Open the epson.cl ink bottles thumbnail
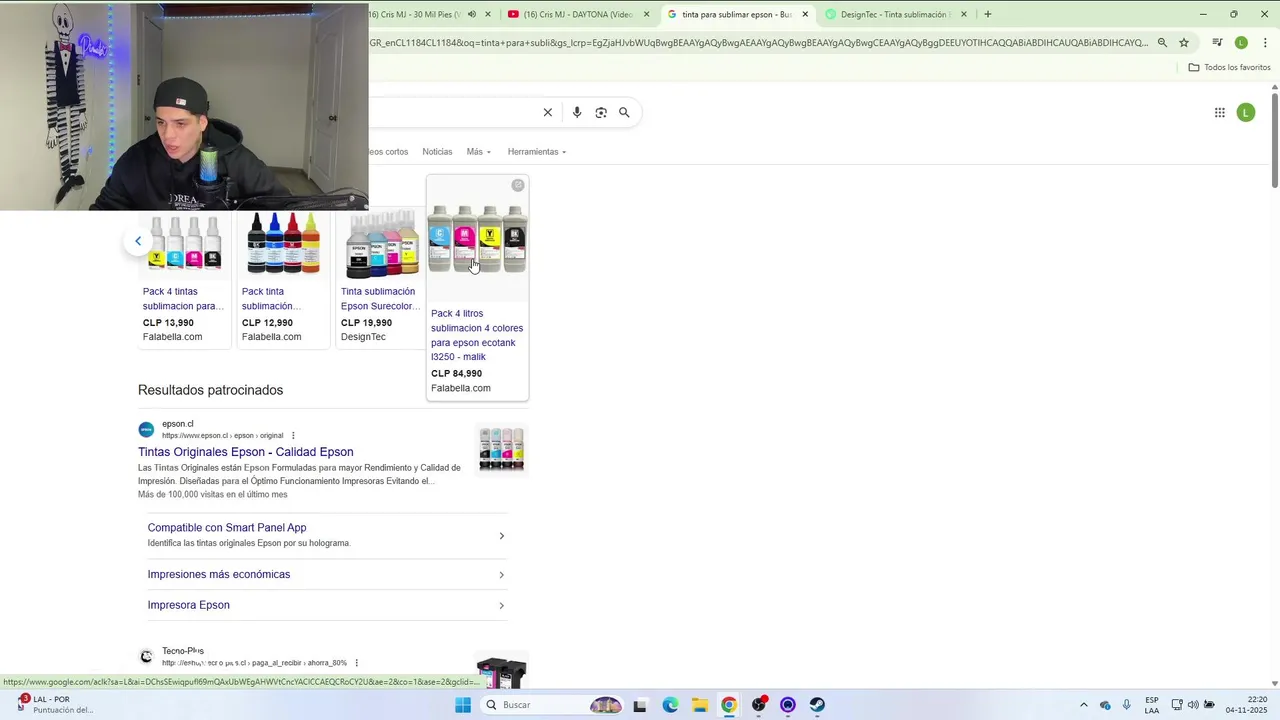The height and width of the screenshot is (720, 1280). point(501,449)
